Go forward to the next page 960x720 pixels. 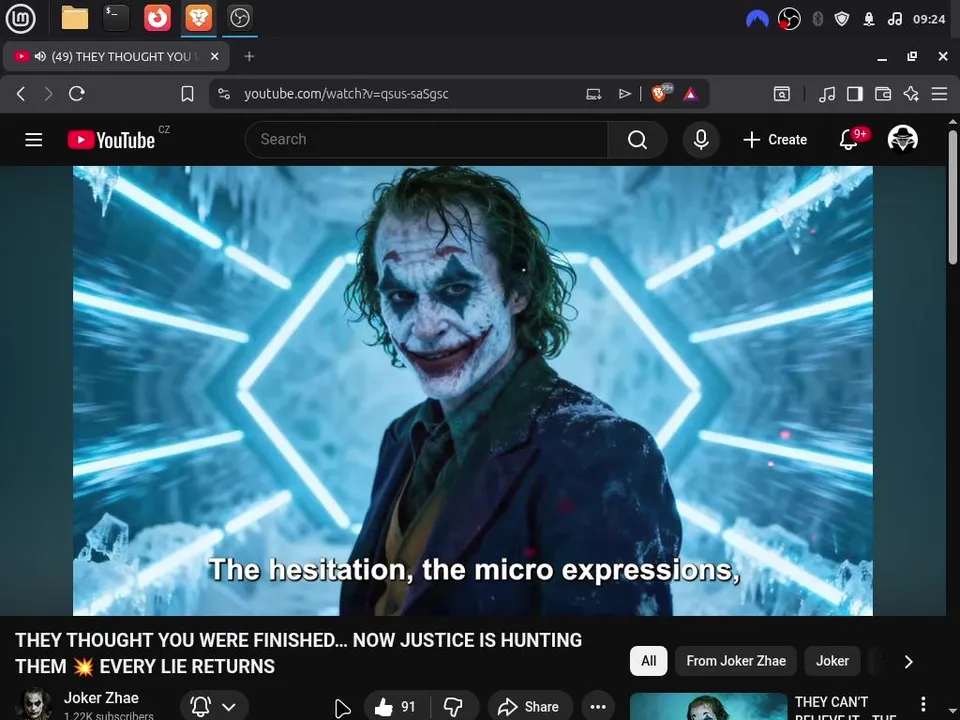point(48,94)
